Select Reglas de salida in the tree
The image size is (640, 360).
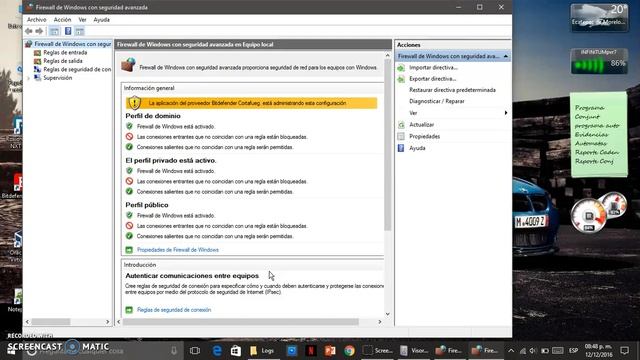click(x=63, y=61)
